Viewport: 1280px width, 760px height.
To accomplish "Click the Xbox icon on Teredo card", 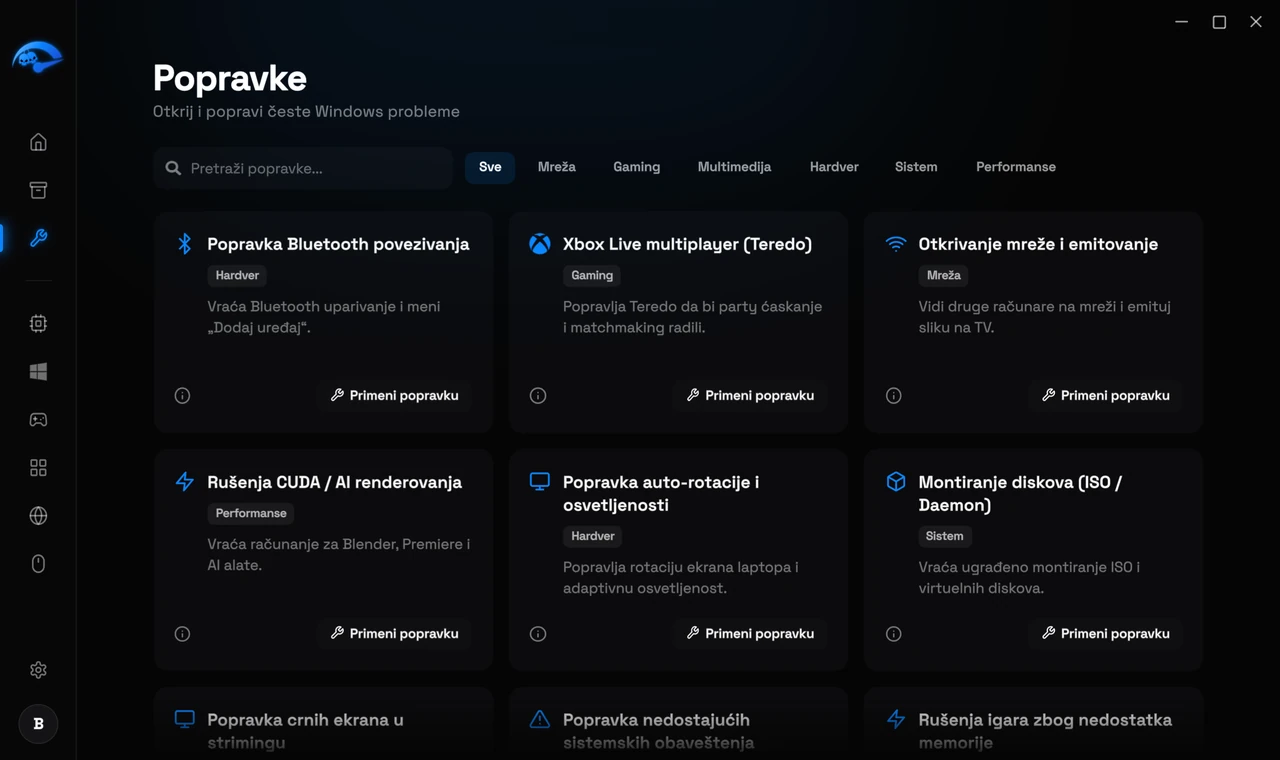I will [x=540, y=244].
